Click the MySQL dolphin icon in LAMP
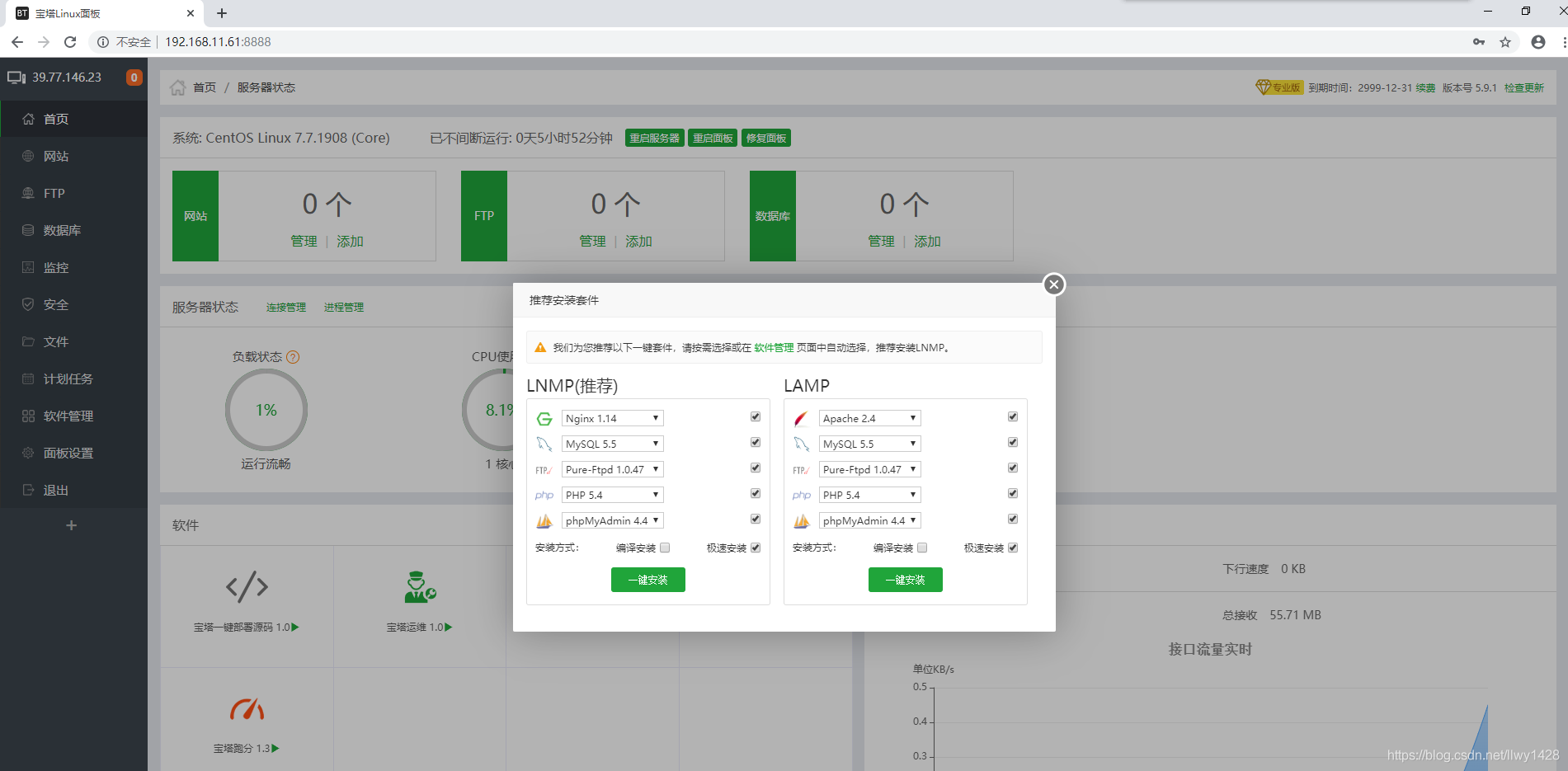 coord(801,444)
